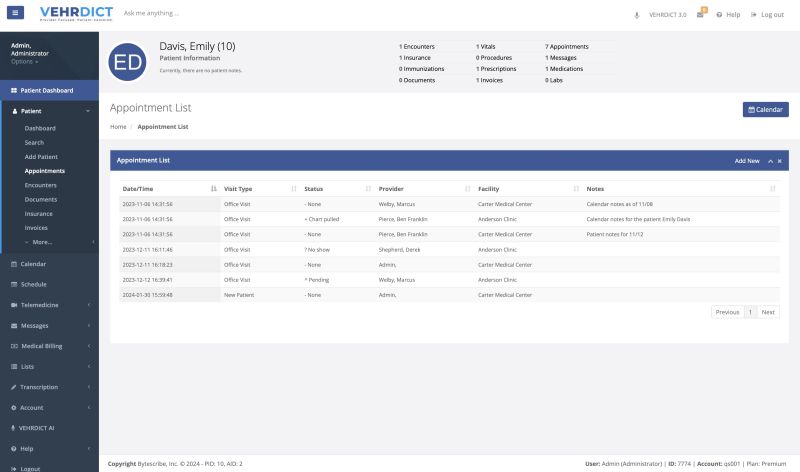
Task: Go to Home breadcrumb
Action: 118,127
